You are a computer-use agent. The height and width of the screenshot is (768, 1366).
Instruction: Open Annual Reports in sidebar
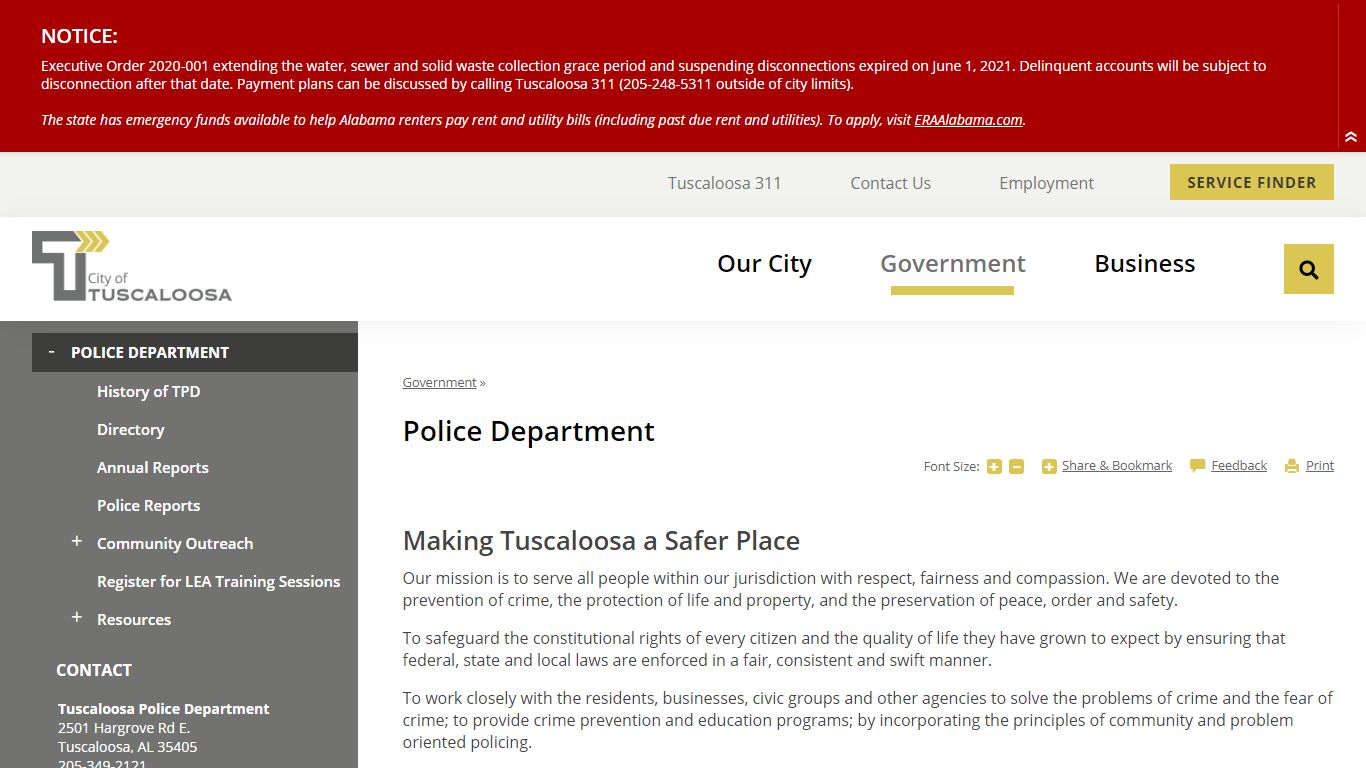[152, 467]
